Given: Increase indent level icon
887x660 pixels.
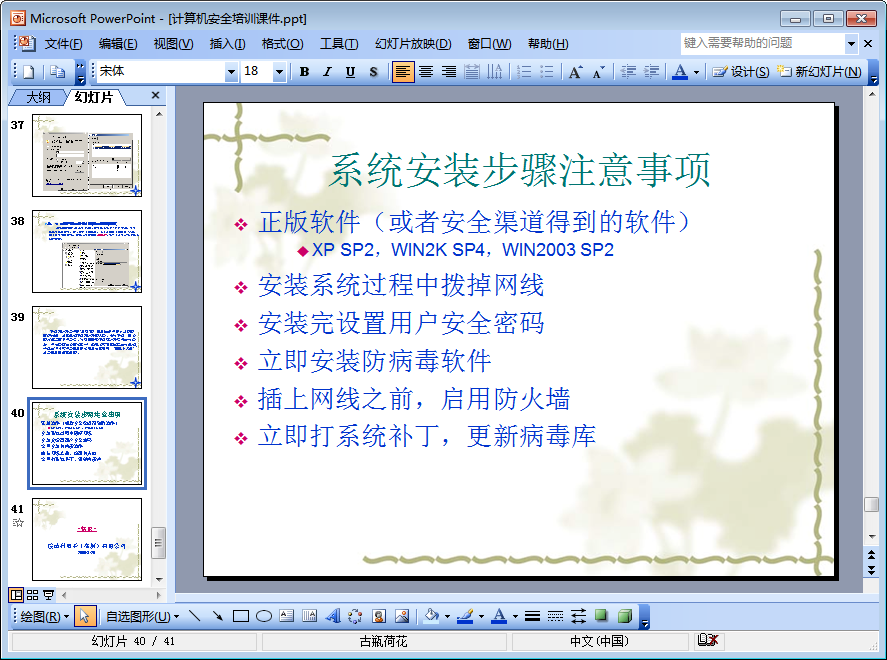Looking at the screenshot, I should click(x=651, y=72).
